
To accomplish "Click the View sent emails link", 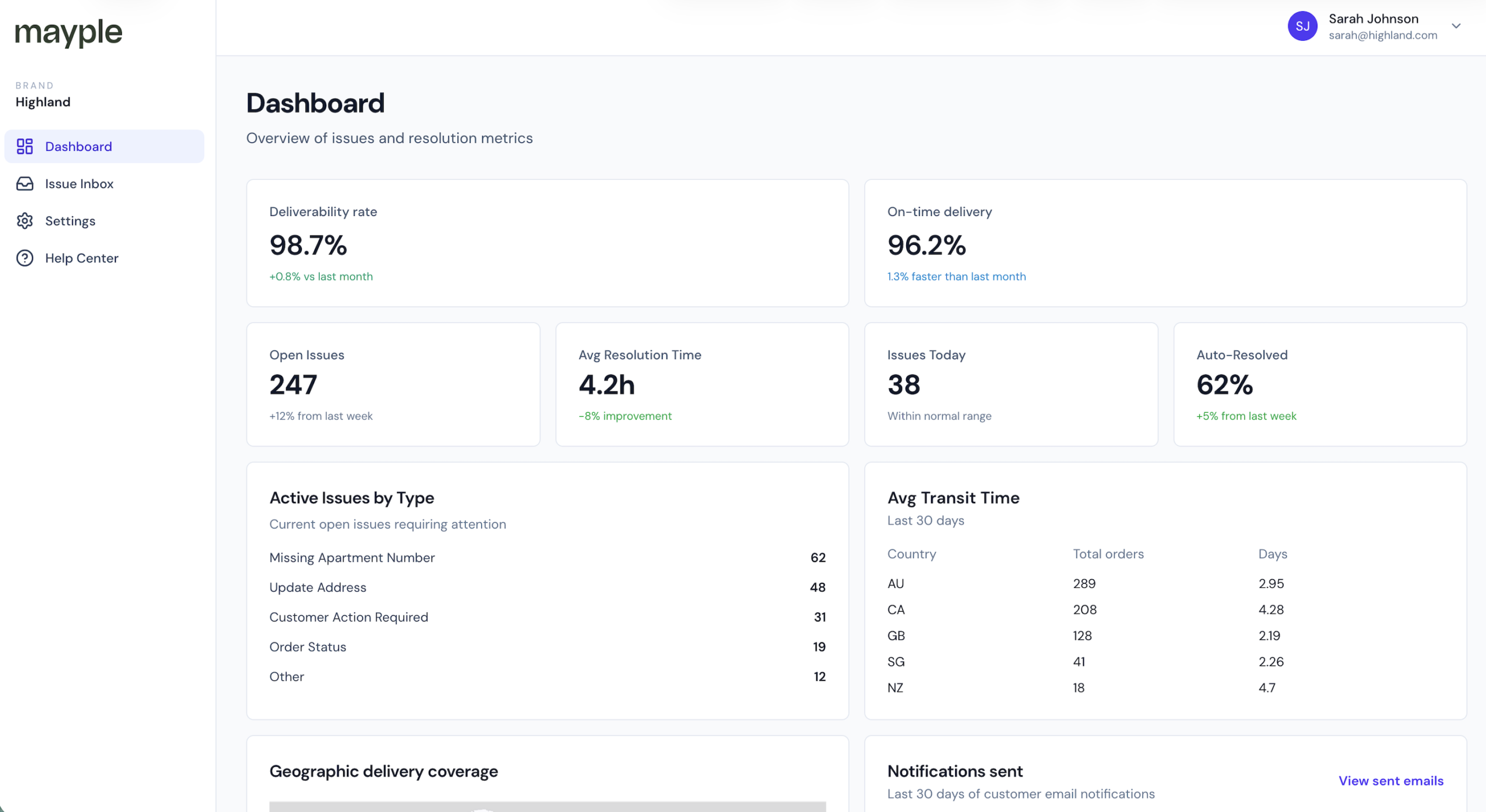I will (x=1390, y=781).
